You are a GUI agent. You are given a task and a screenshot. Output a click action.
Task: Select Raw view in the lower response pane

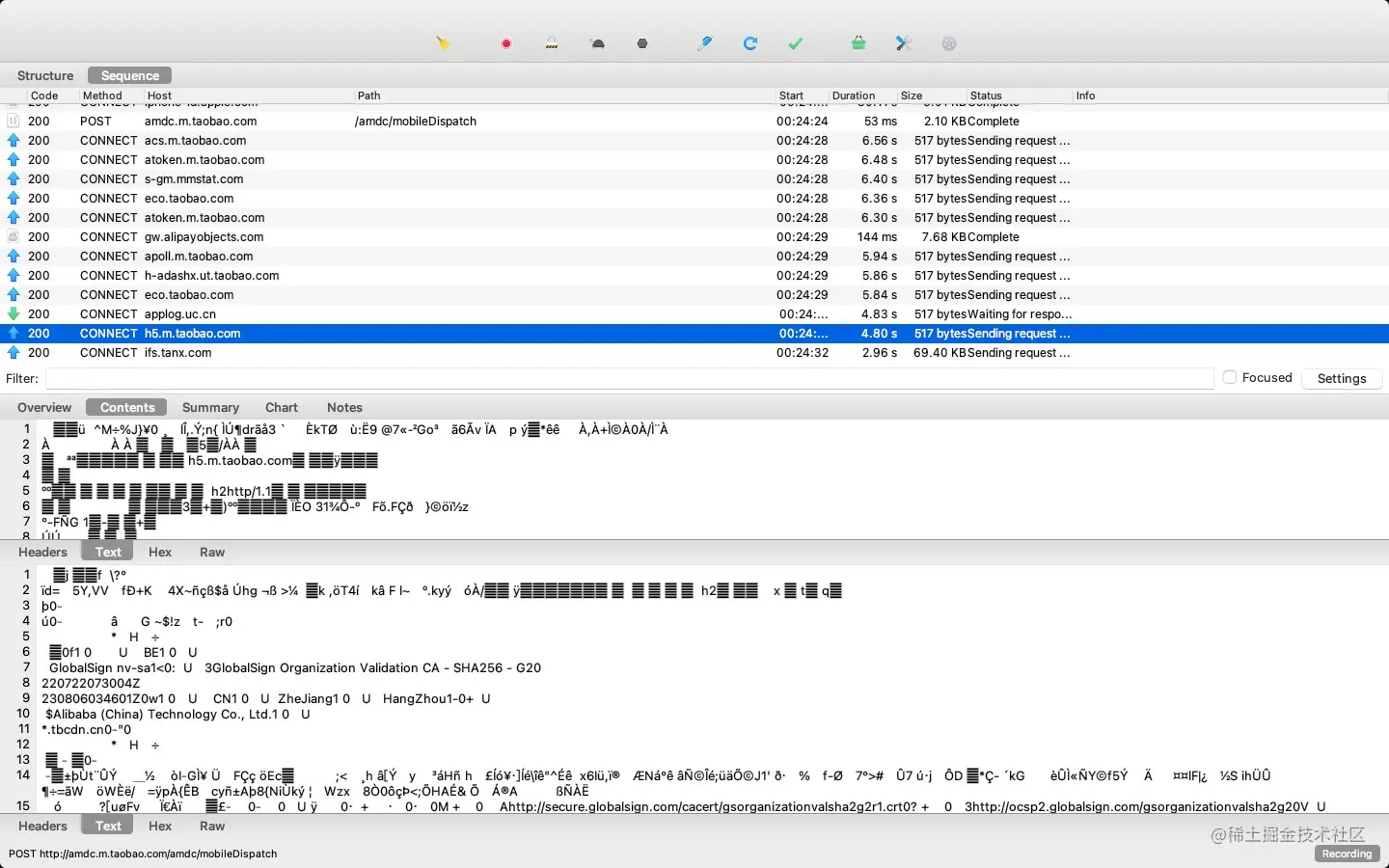[212, 827]
